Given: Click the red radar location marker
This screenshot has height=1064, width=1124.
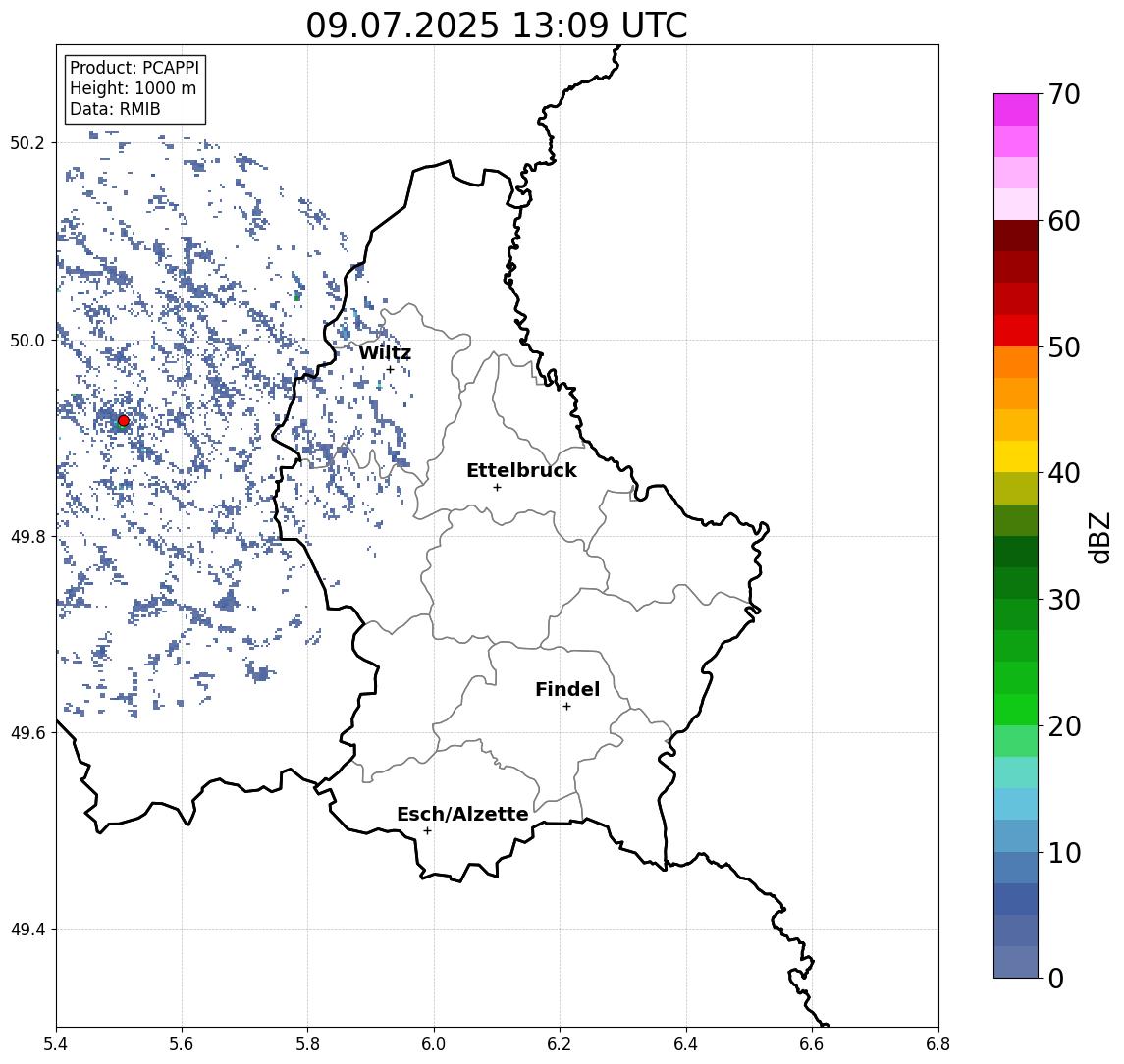Looking at the screenshot, I should tap(124, 421).
